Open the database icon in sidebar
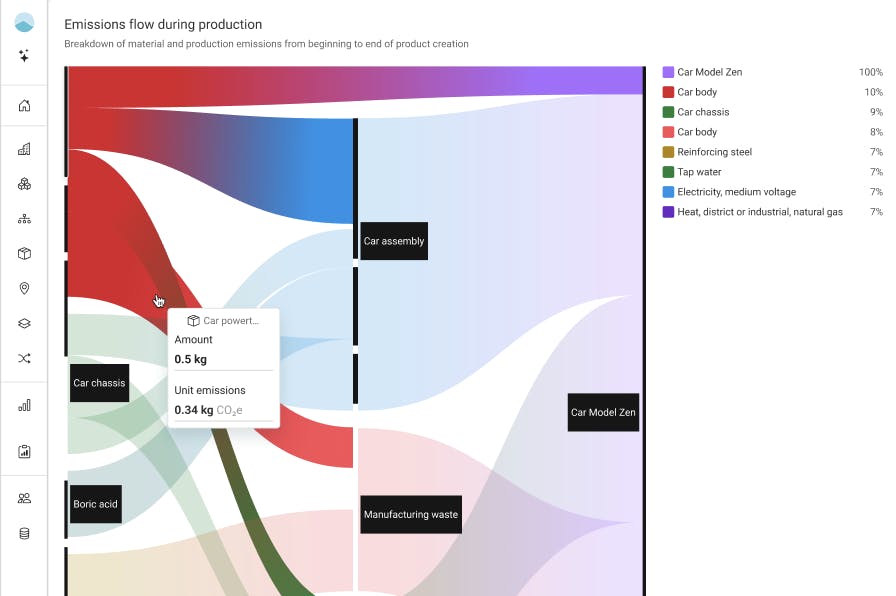Screen dimensions: 896x596 [x=24, y=534]
